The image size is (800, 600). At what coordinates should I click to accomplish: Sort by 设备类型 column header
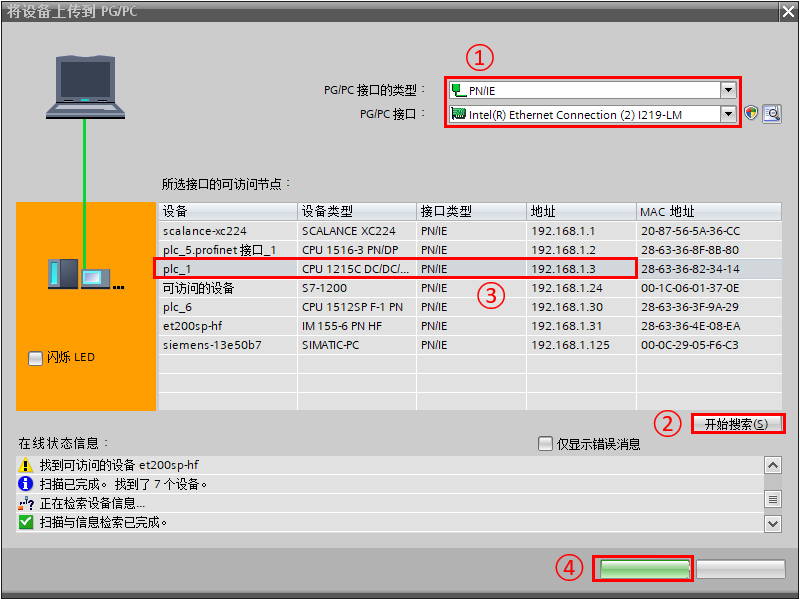[x=357, y=211]
